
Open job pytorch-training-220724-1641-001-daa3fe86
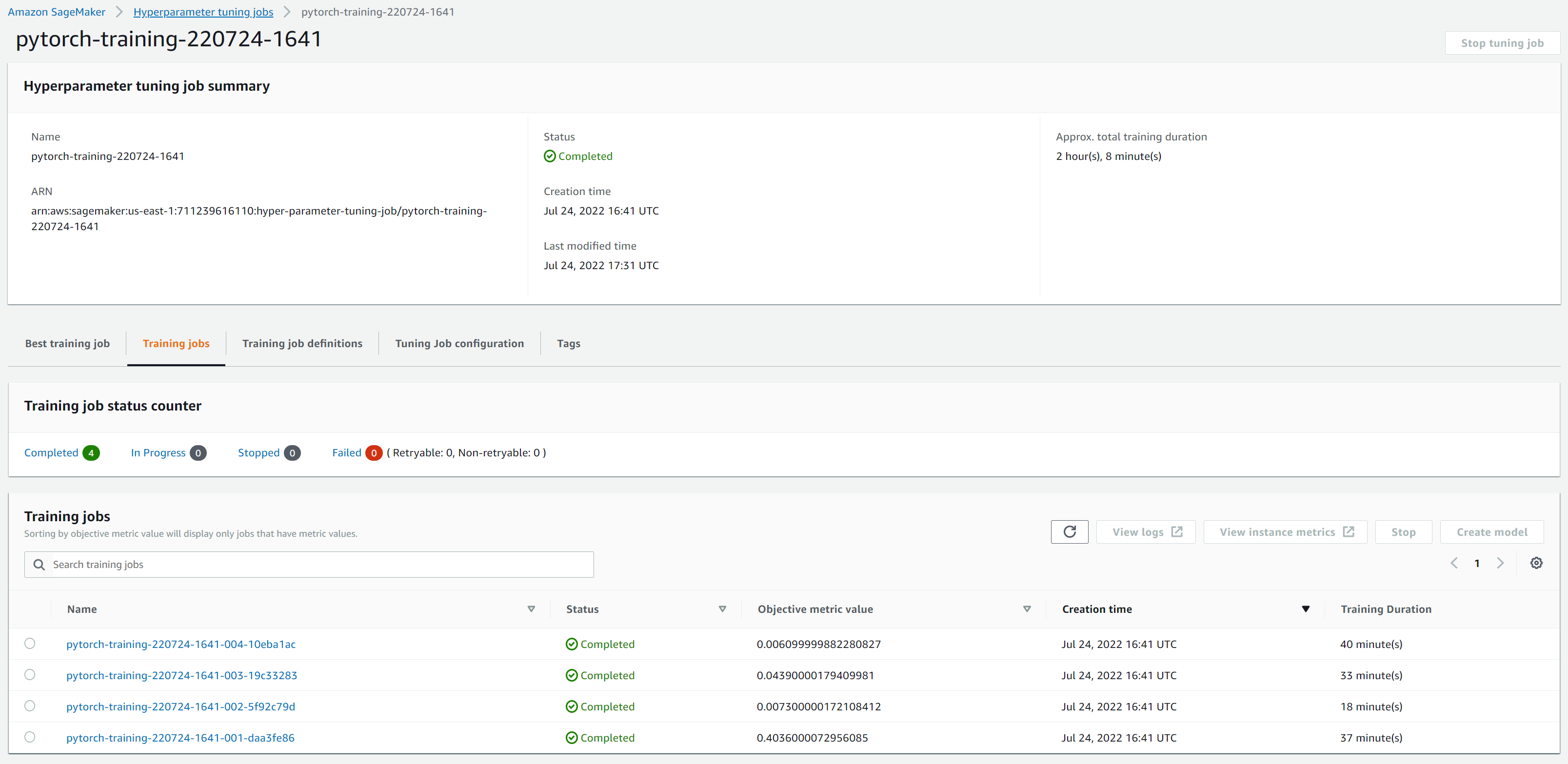[180, 737]
